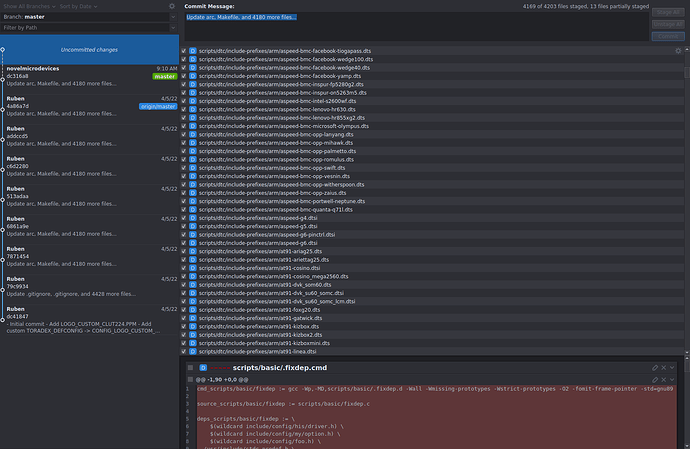Click status icon beside aspeed-bmc-opp-palmetto.dts
The image size is (690, 449).
pyautogui.click(x=193, y=151)
